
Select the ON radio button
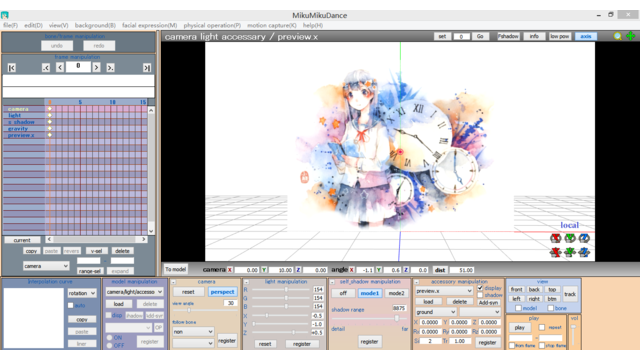[x=109, y=338]
